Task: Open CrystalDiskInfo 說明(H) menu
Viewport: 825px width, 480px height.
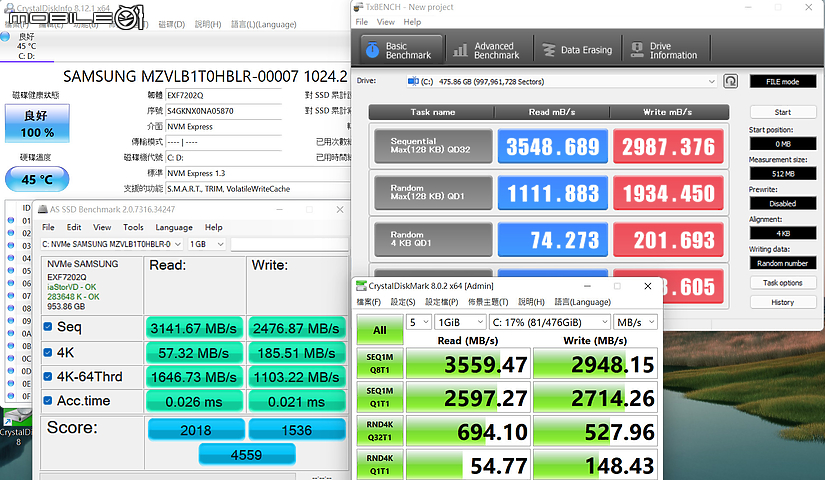Action: (208, 24)
